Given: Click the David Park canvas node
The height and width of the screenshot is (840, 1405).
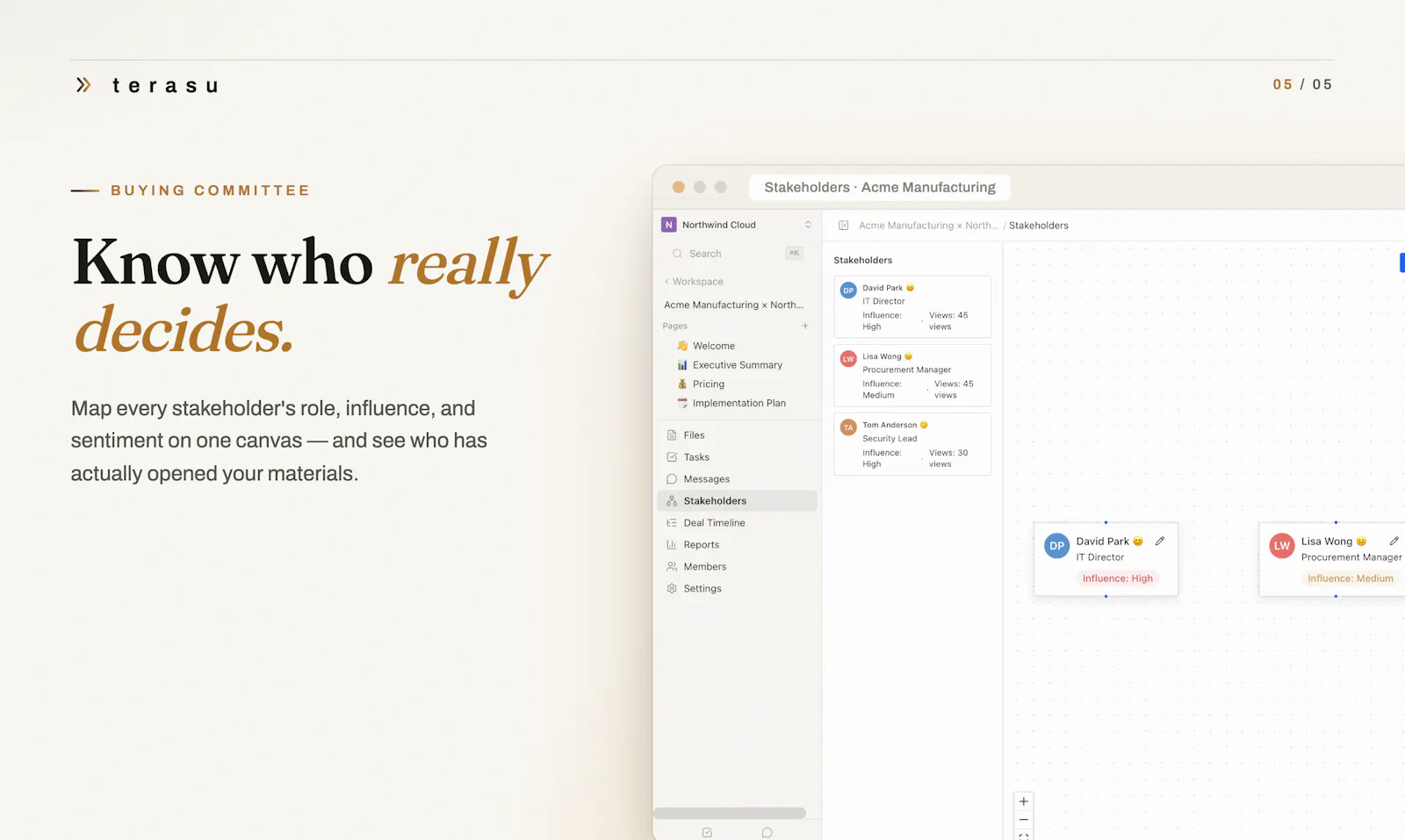Looking at the screenshot, I should (x=1106, y=560).
